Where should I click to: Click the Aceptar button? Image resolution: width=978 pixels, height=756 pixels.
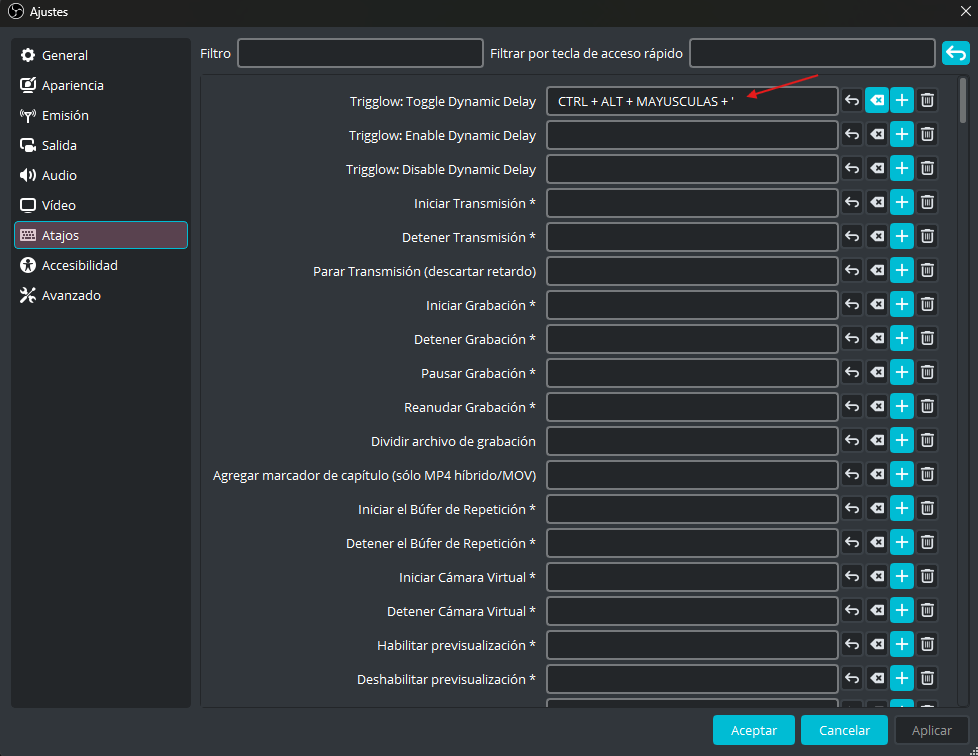pyautogui.click(x=753, y=730)
